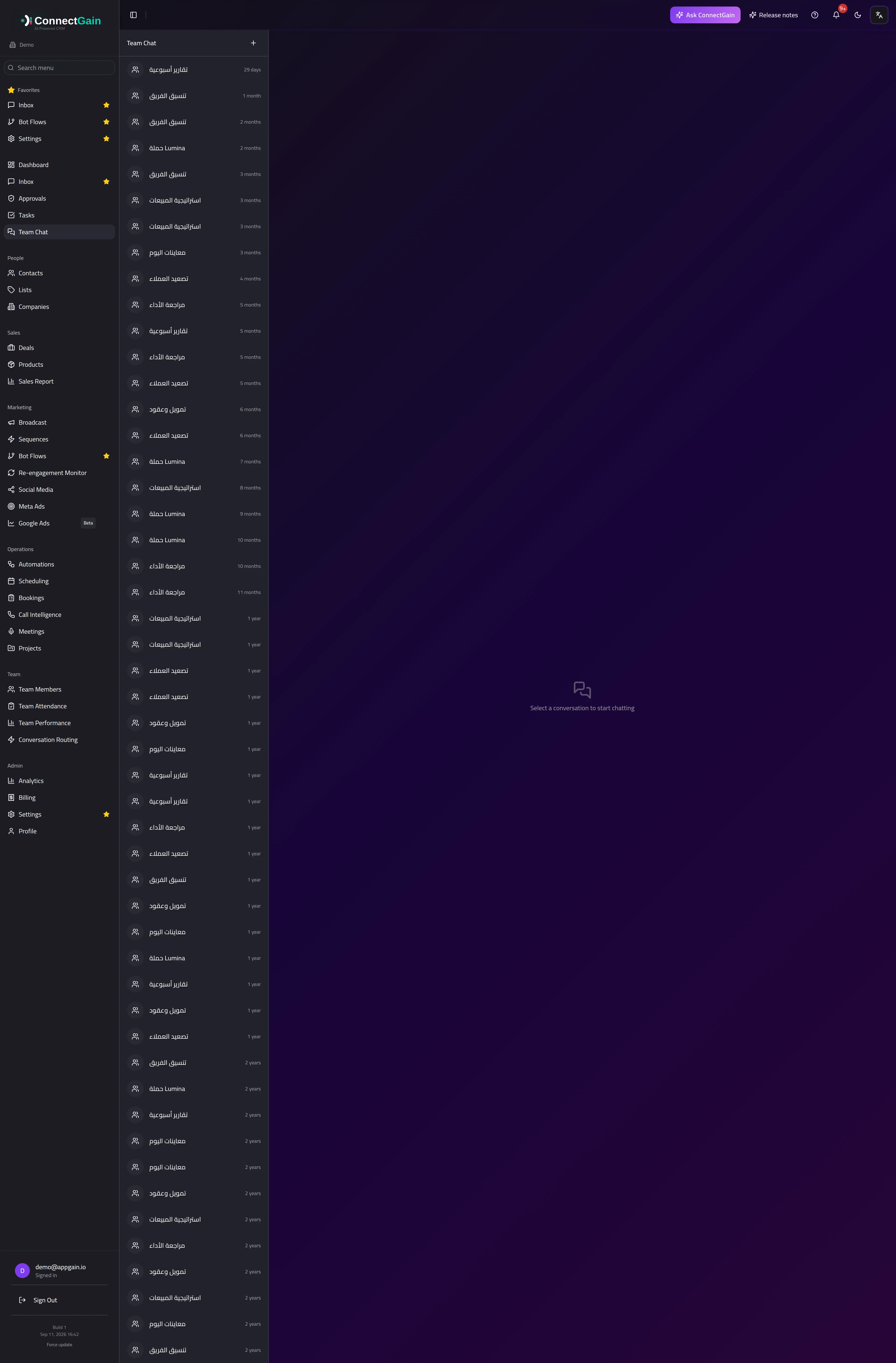Click the Team Performance bar icon

[11, 723]
